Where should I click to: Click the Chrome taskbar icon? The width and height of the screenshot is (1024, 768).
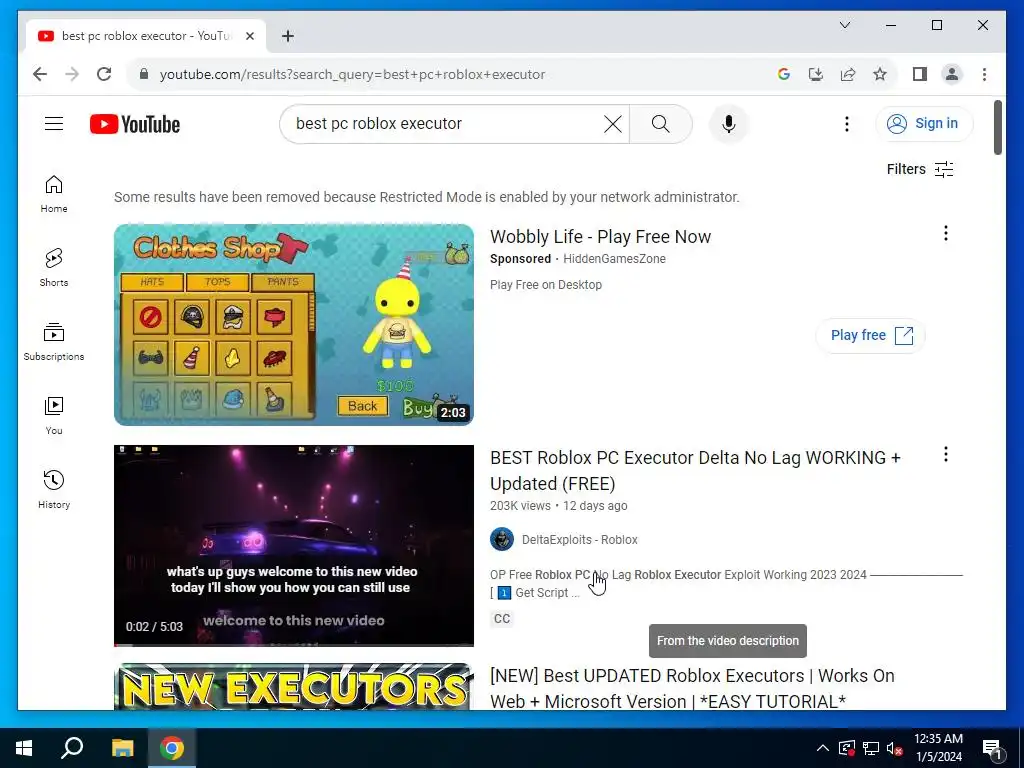coord(172,748)
